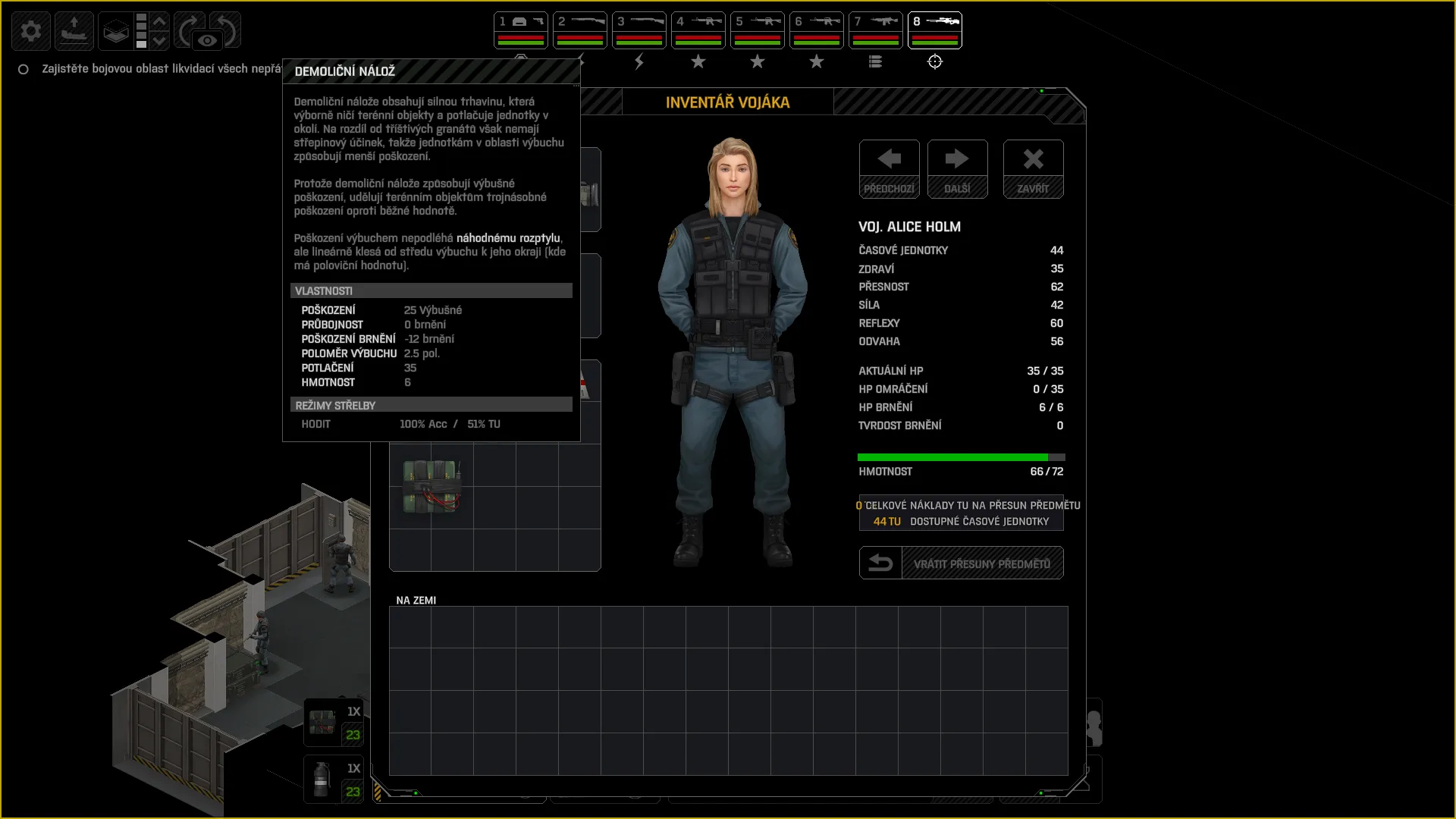The height and width of the screenshot is (819, 1456).
Task: Click the INVENTÁŘ VOJÁKA title tab
Action: 728,102
